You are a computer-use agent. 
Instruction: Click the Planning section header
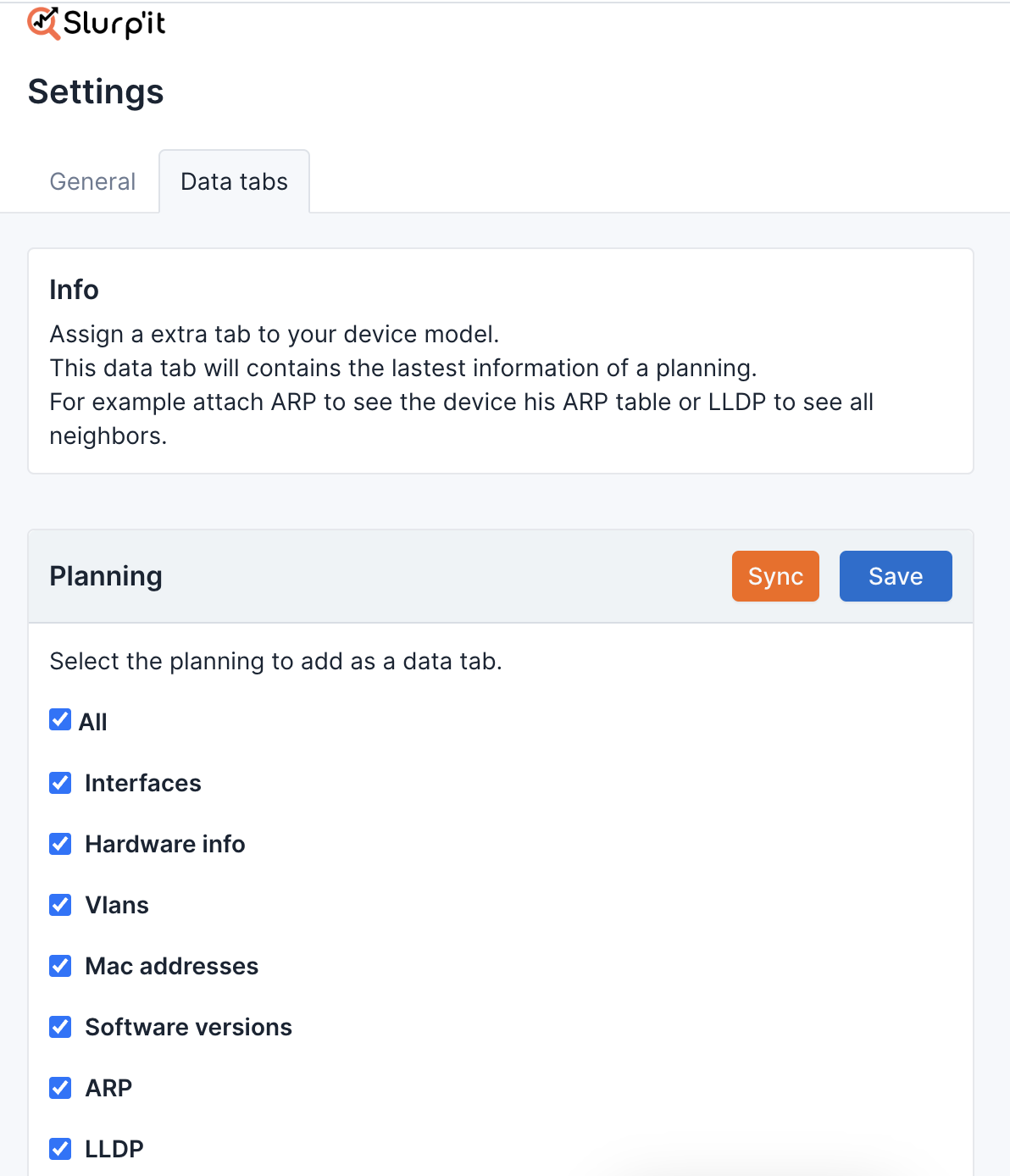106,576
